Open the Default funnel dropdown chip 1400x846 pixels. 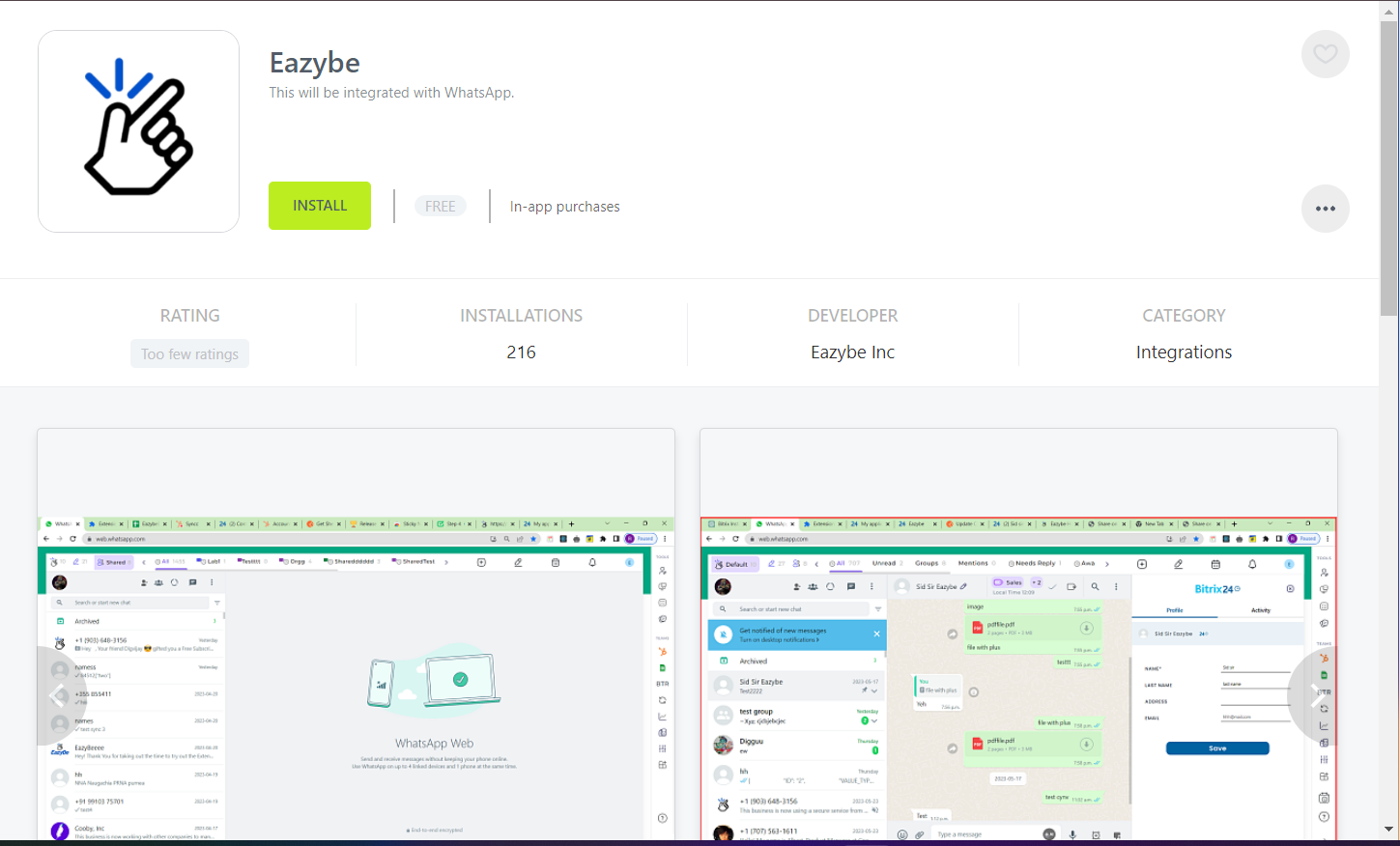tap(734, 563)
